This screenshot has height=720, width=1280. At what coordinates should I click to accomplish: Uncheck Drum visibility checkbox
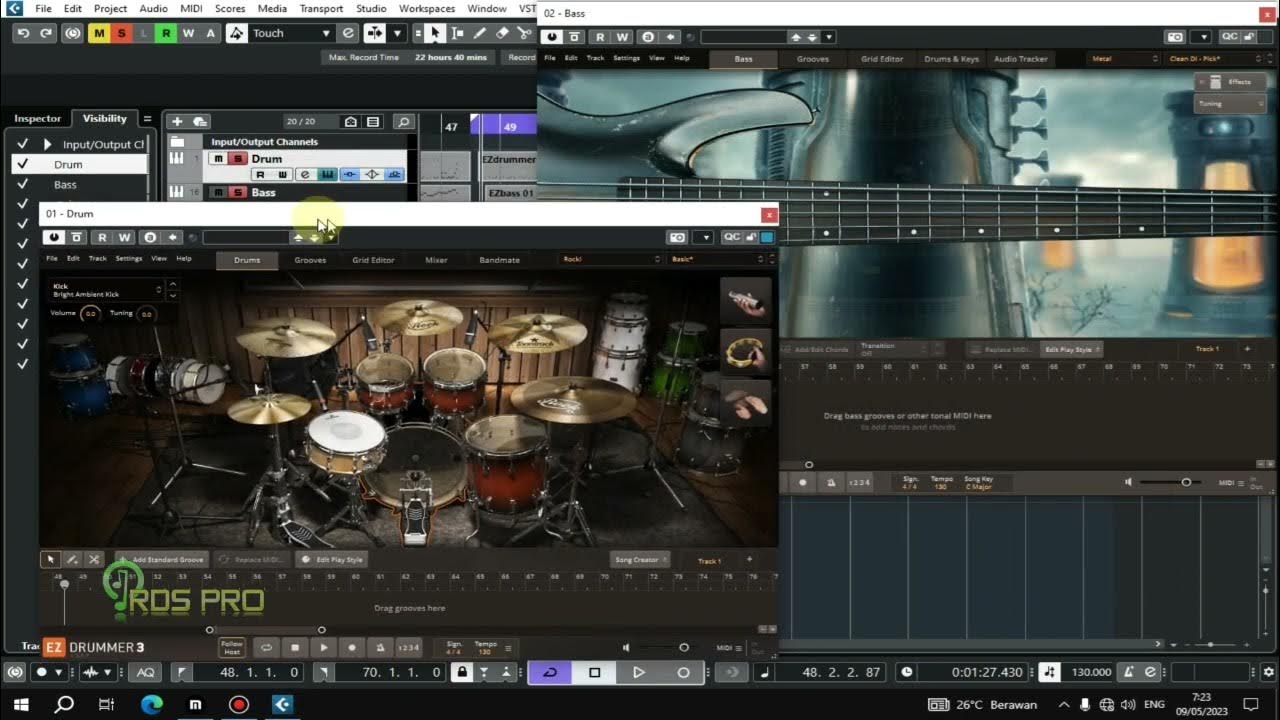coord(22,164)
